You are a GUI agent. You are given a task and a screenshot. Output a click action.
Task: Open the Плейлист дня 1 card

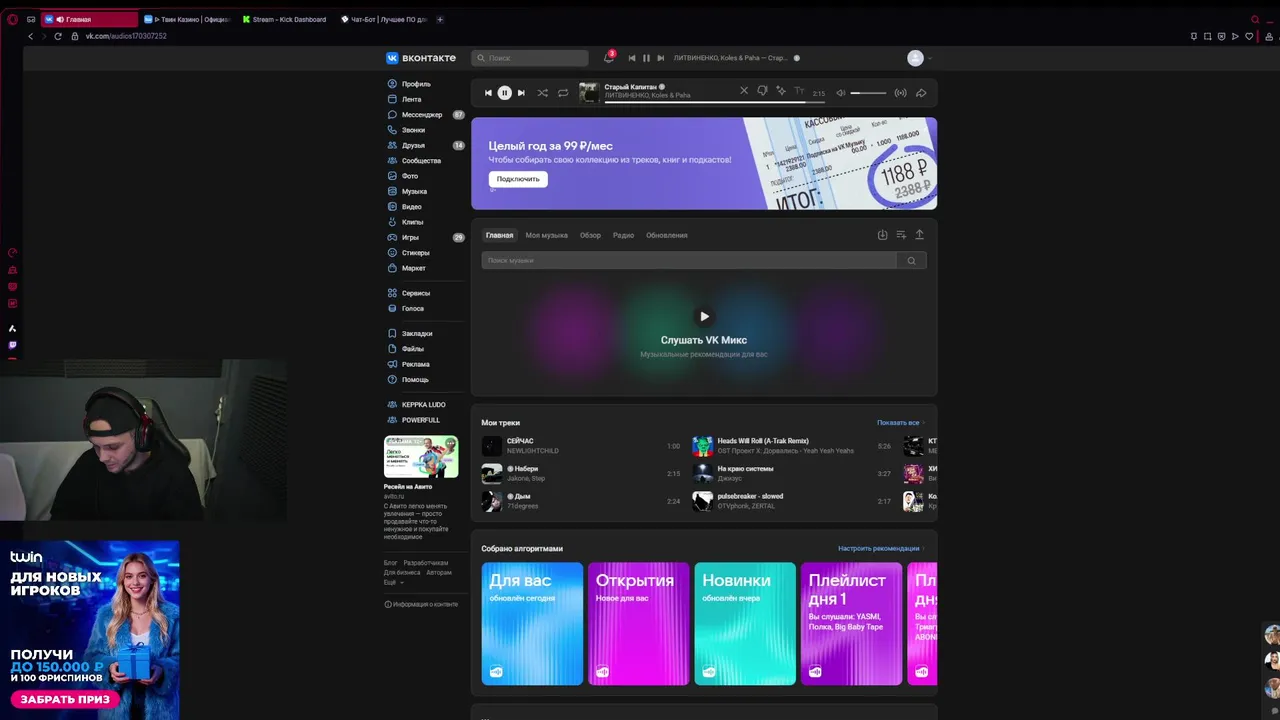851,624
